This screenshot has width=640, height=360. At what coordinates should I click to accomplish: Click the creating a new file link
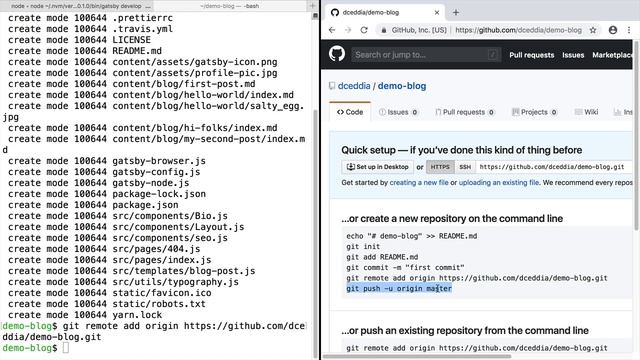coord(419,182)
